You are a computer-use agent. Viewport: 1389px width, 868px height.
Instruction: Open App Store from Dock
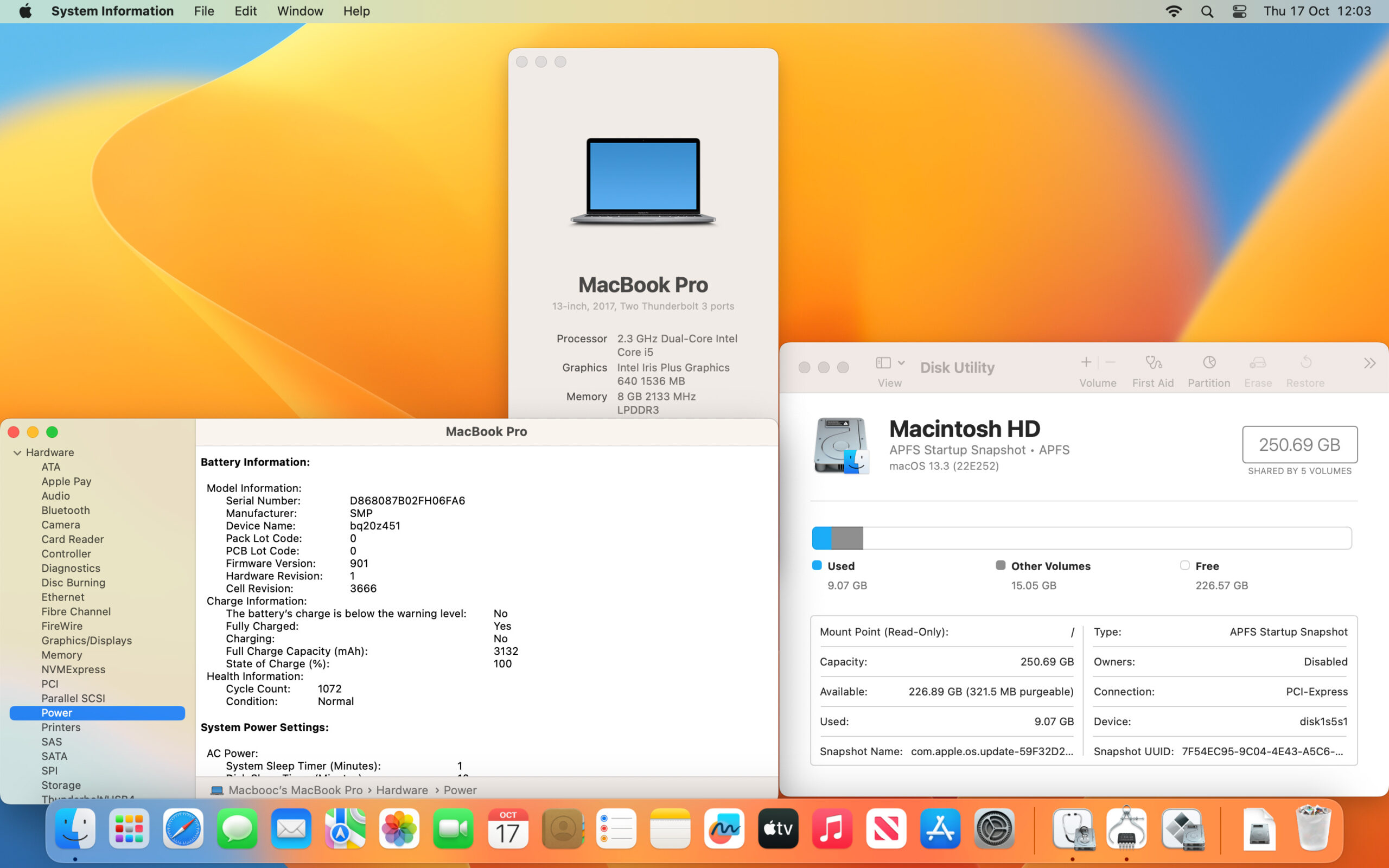click(x=940, y=828)
